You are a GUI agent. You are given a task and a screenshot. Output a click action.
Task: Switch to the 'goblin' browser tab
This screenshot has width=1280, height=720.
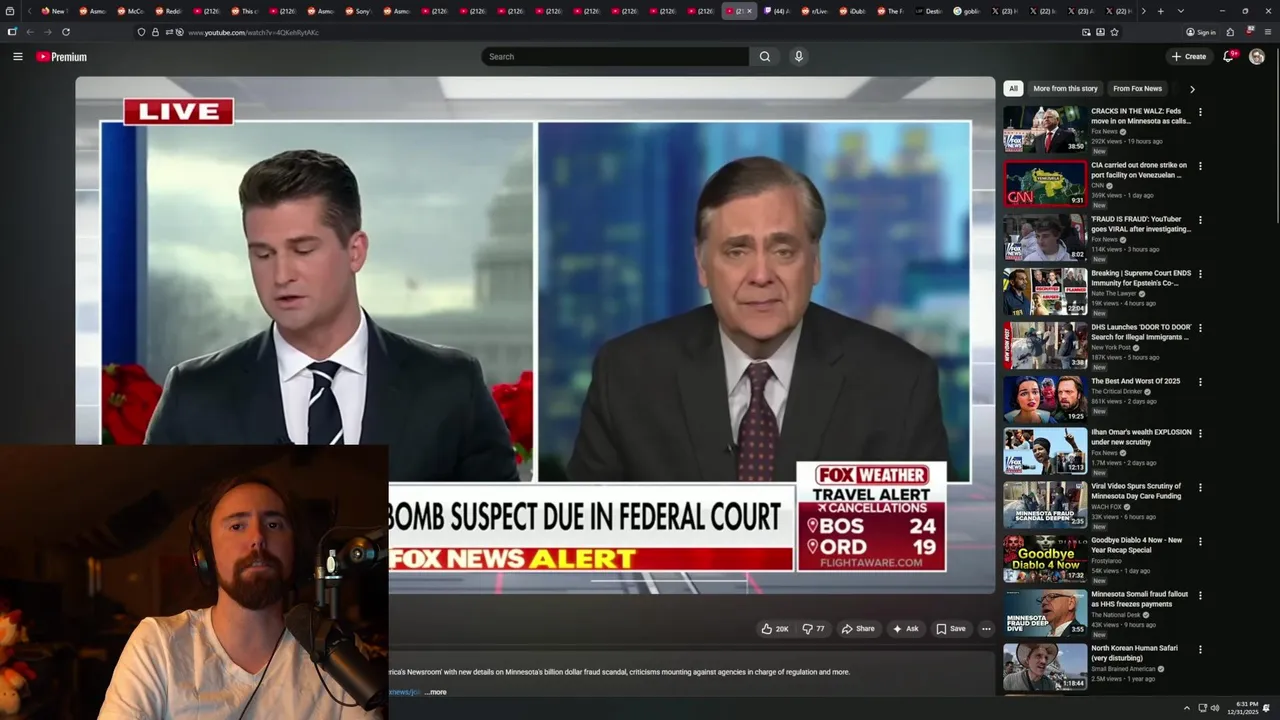[965, 11]
